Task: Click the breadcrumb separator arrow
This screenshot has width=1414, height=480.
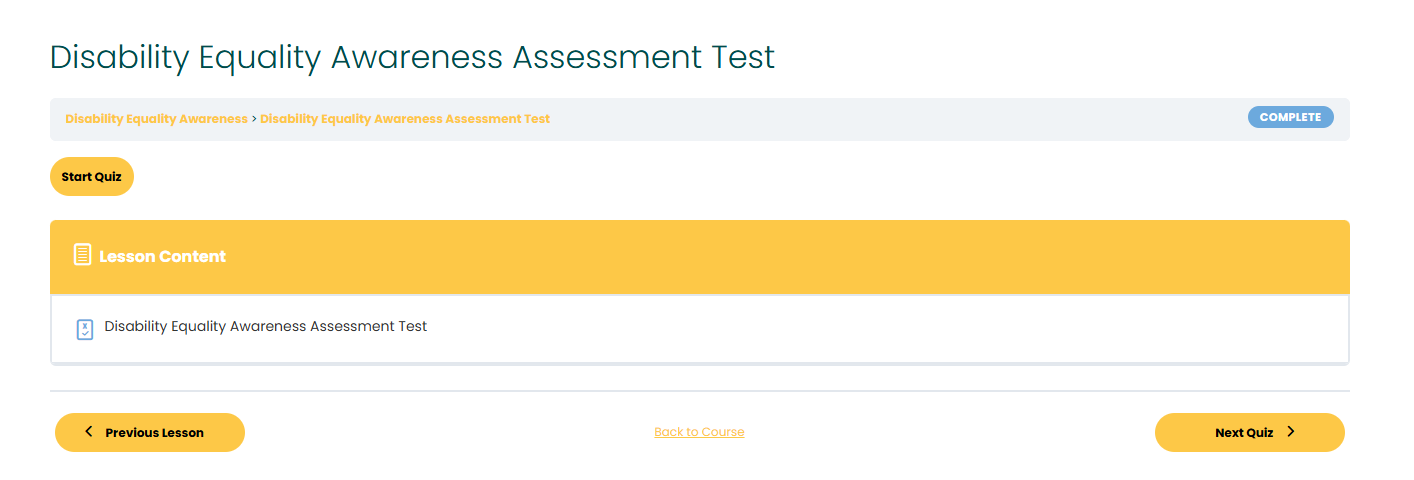Action: pos(254,119)
